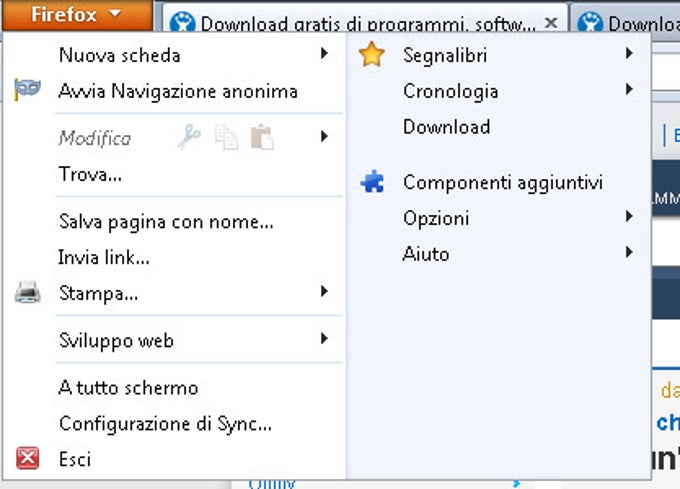
Task: Switch to the second Download tab
Action: coord(626,20)
